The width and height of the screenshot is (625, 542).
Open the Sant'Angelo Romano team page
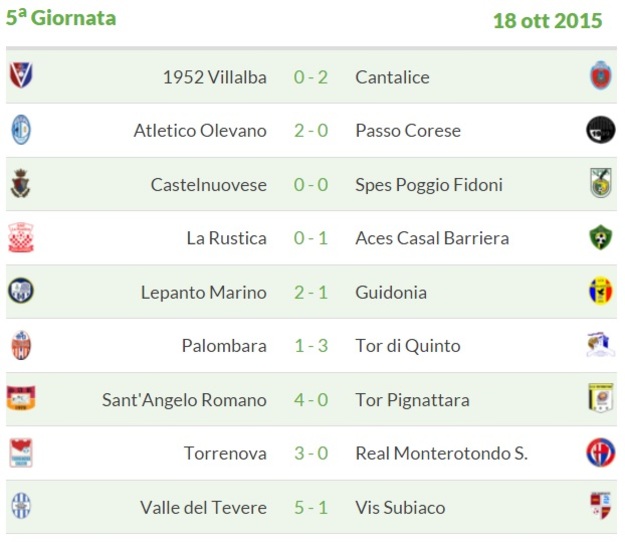[x=184, y=400]
